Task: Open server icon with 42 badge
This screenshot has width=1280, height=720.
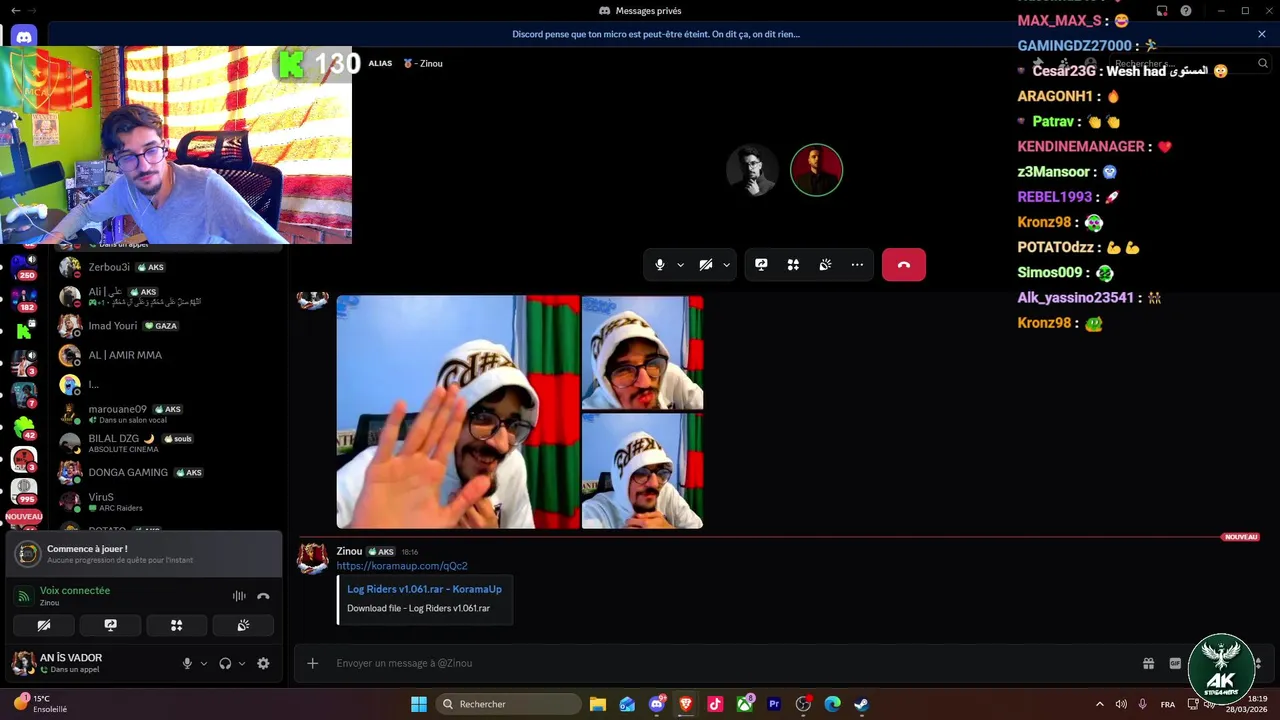Action: [x=24, y=427]
